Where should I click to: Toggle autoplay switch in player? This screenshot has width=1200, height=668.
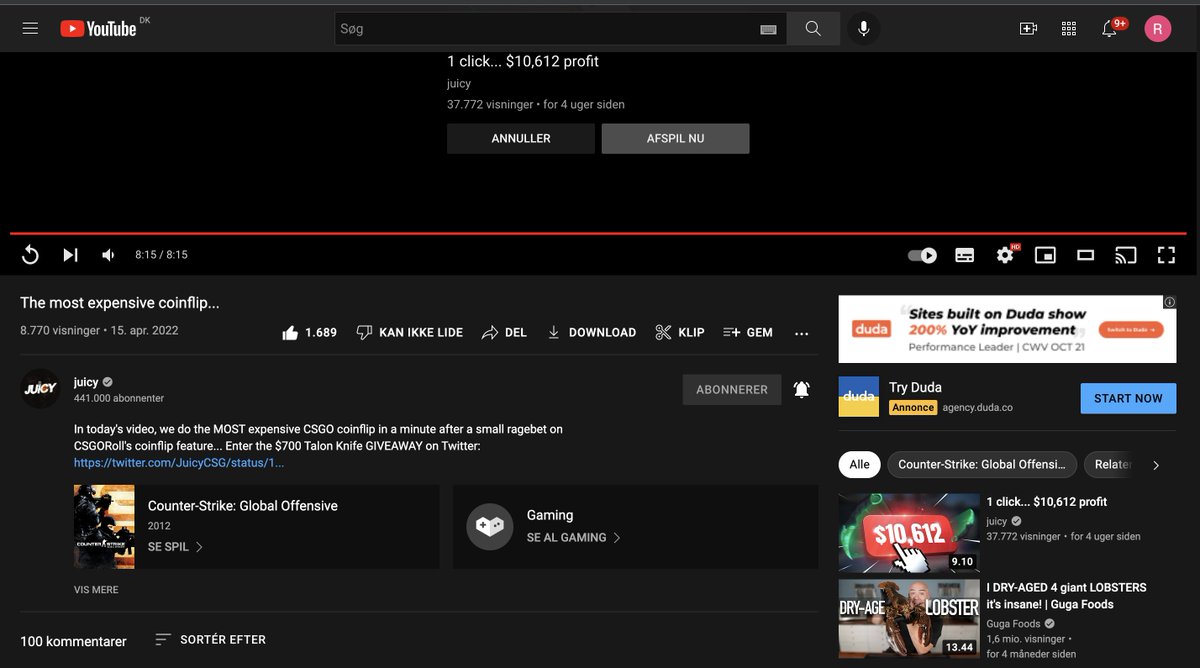pos(922,255)
